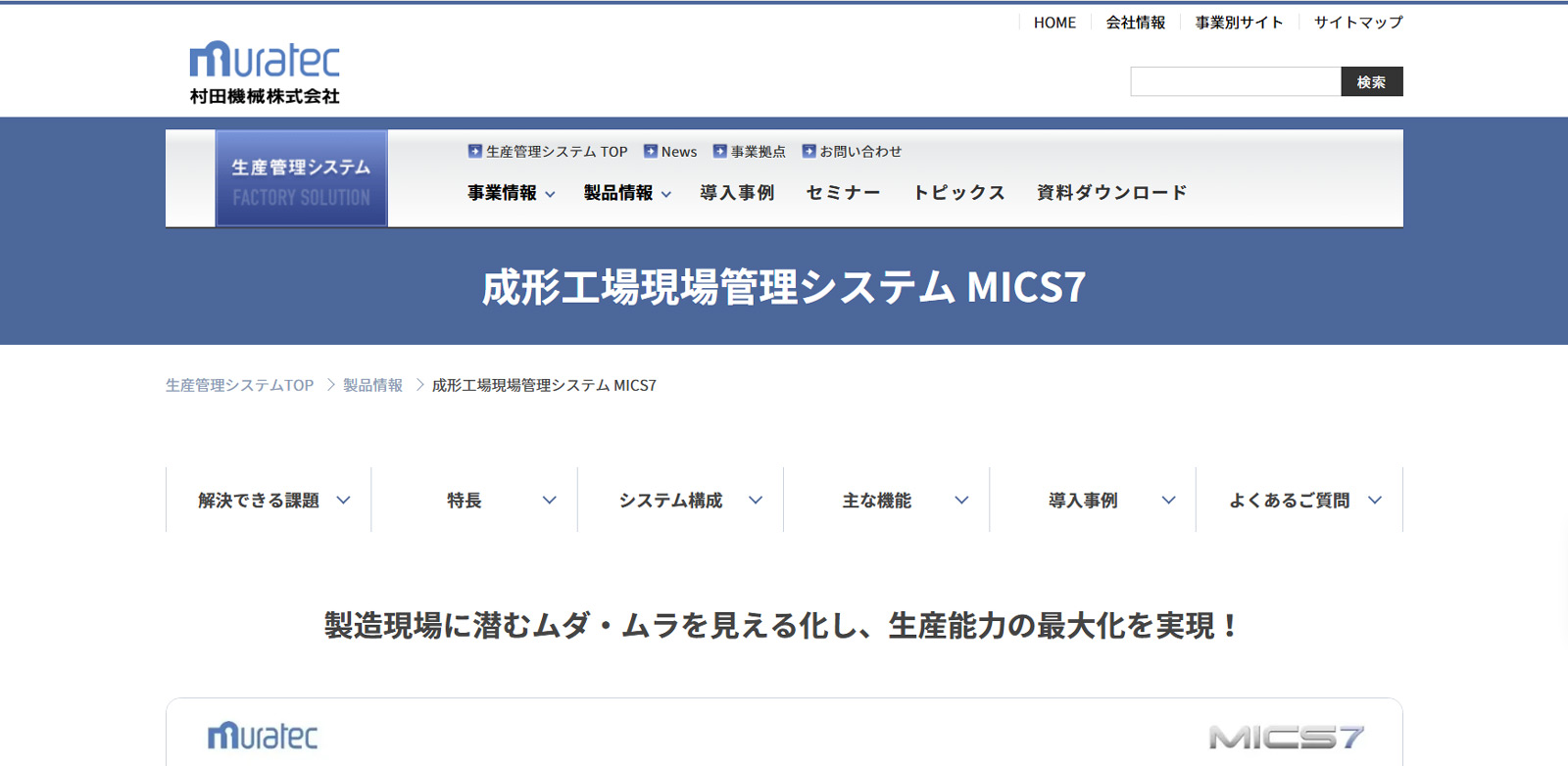
Task: Open 会社情報 link
Action: [1136, 23]
